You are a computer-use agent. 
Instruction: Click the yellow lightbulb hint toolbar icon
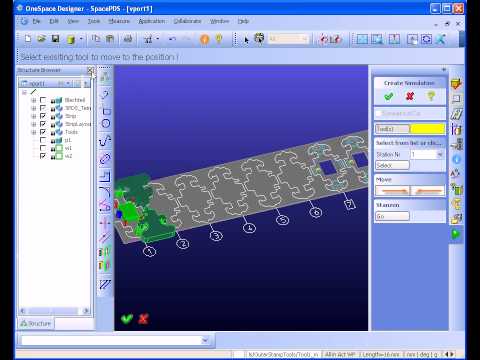[x=219, y=39]
